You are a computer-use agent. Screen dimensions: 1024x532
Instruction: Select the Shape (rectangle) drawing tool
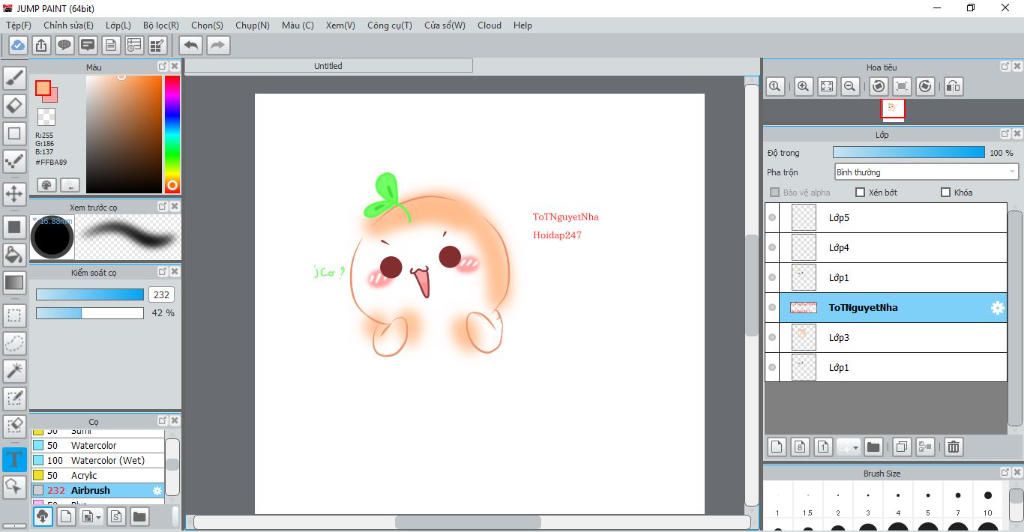(14, 134)
